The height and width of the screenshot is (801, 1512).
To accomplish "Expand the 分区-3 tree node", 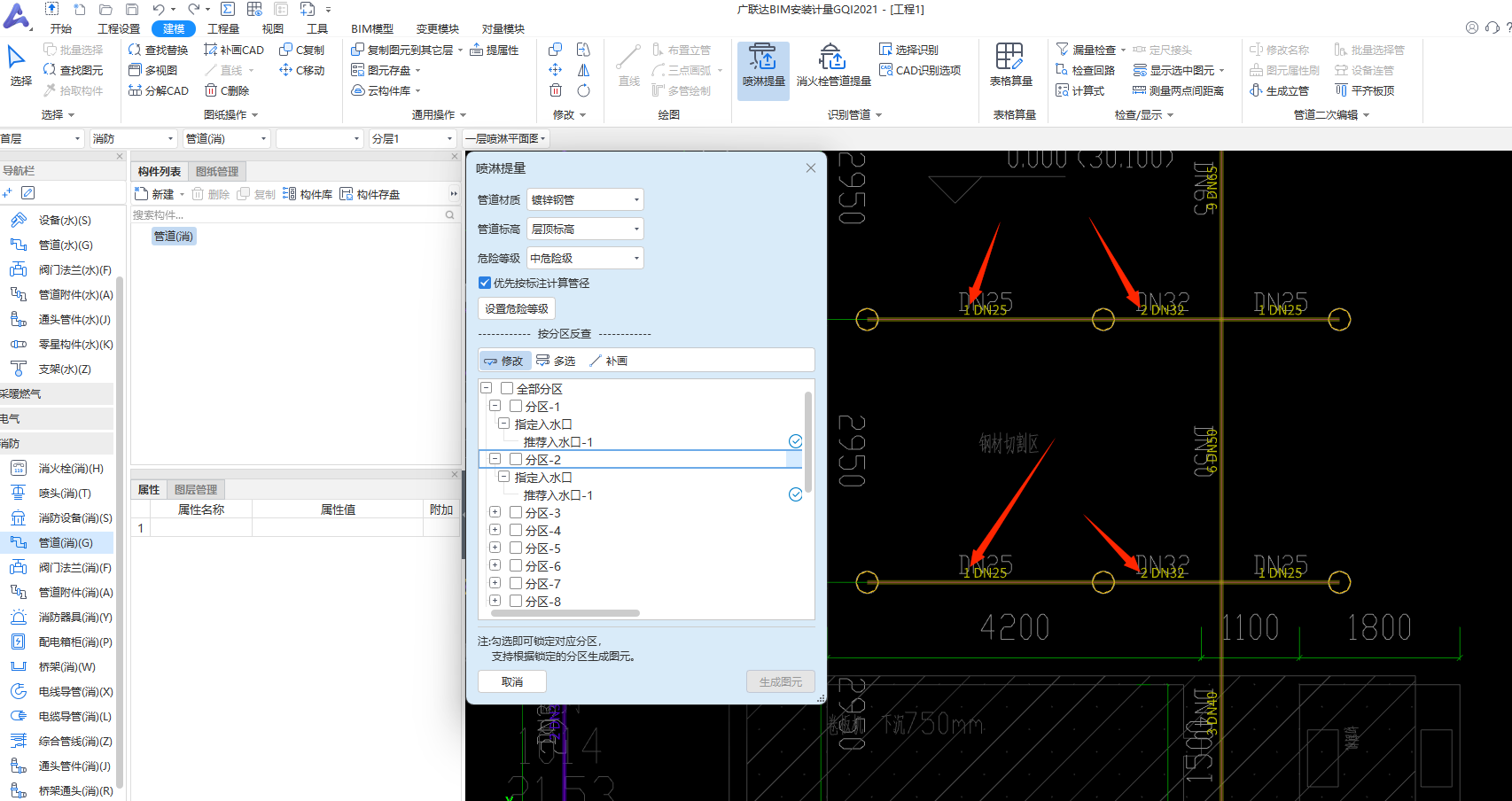I will coord(495,512).
